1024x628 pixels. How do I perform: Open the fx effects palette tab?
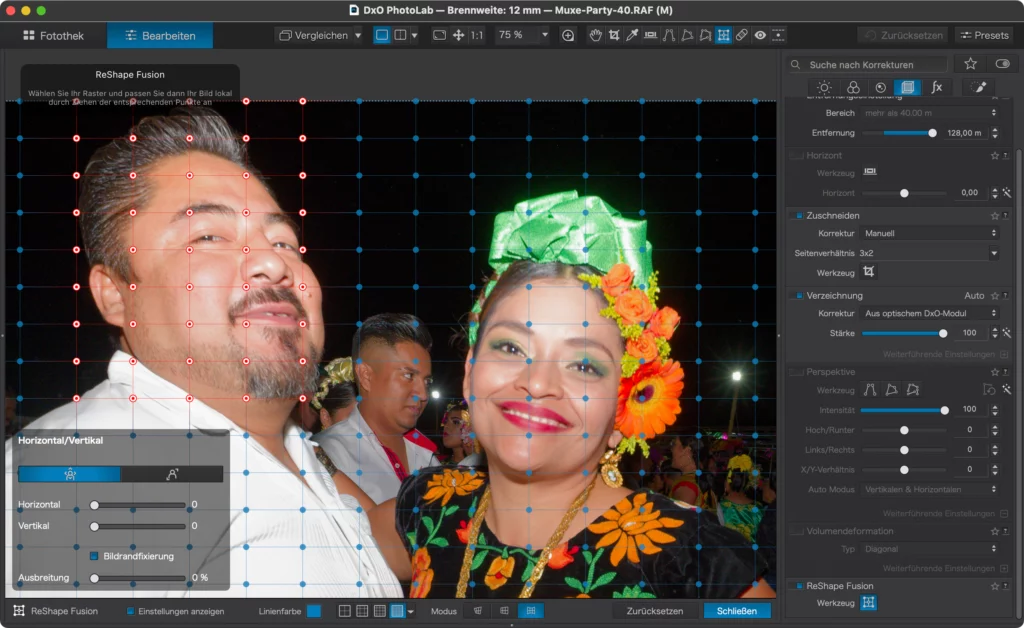pyautogui.click(x=936, y=87)
